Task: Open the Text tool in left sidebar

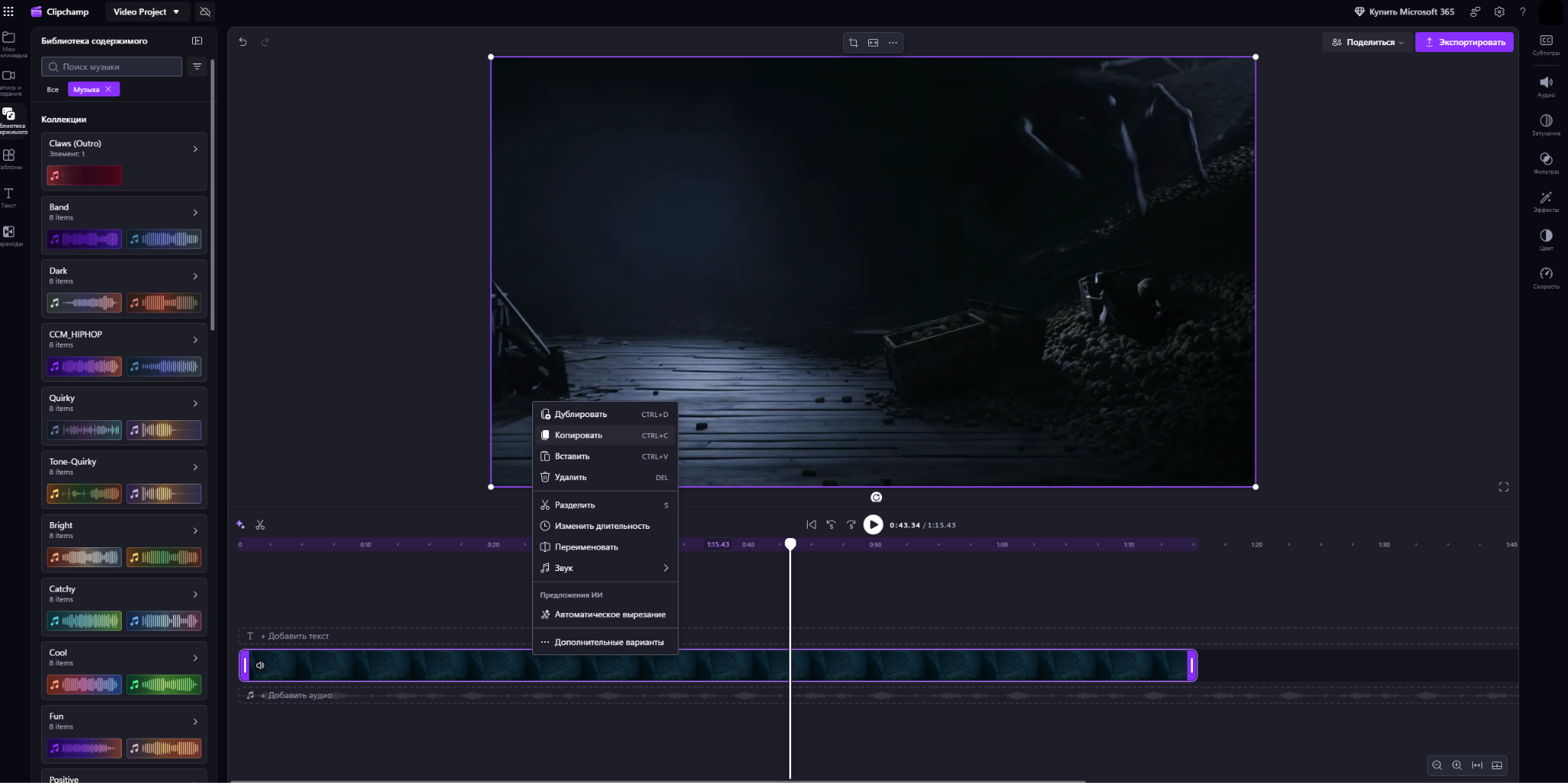Action: [x=9, y=197]
